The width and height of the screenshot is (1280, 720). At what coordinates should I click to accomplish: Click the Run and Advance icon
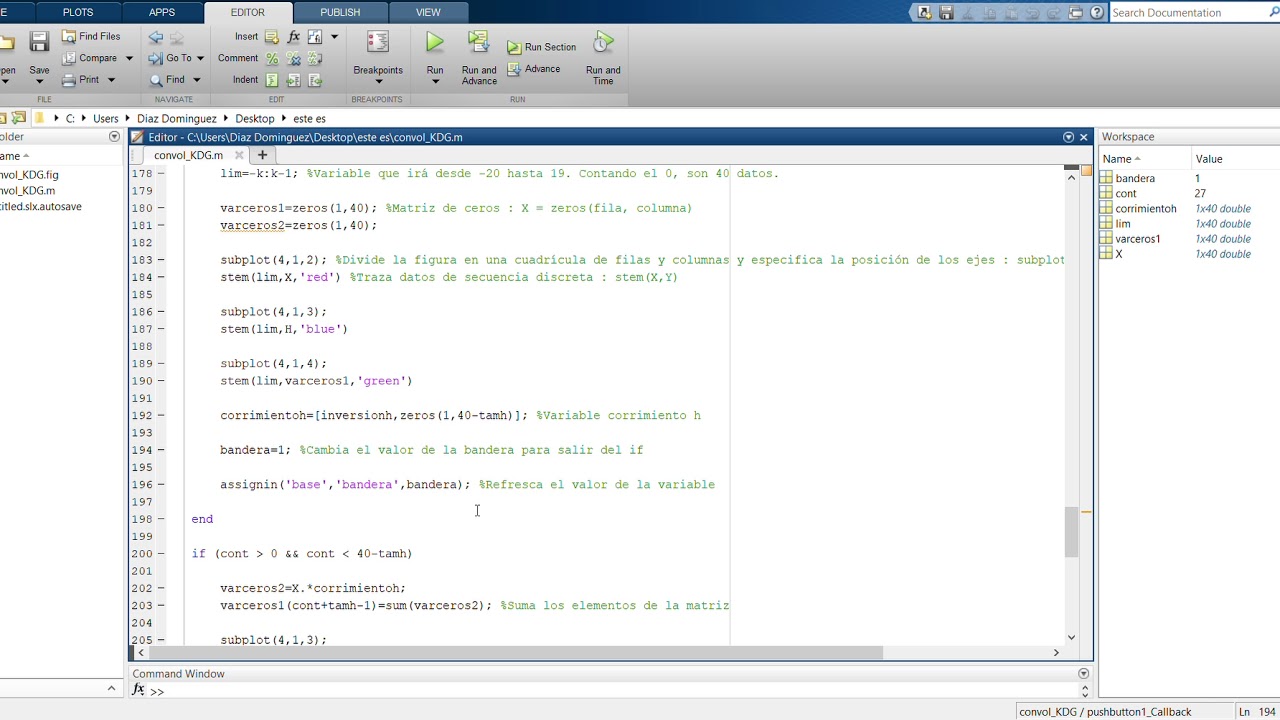478,43
